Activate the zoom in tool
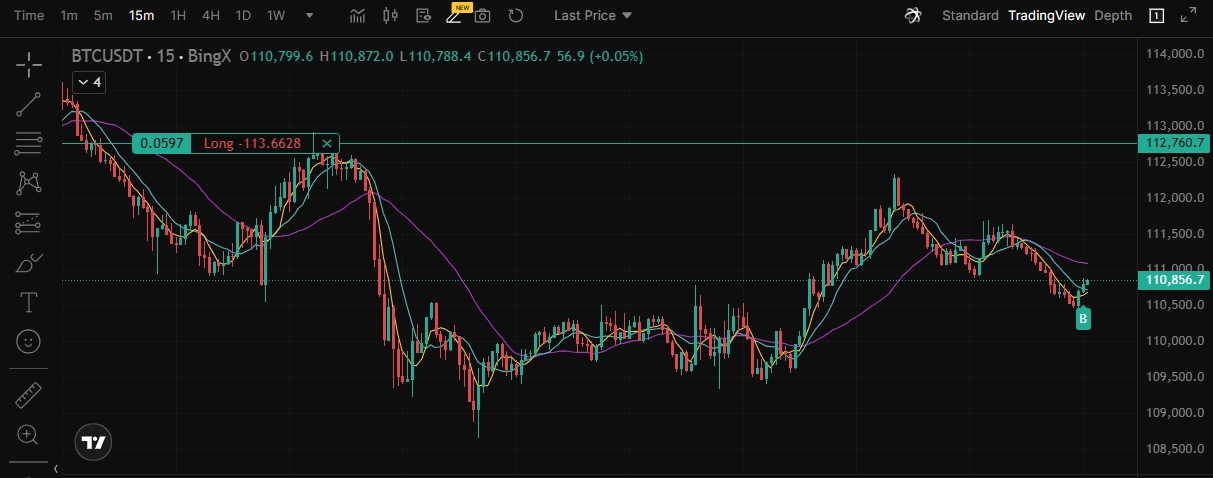Viewport: 1213px width, 478px height. 29,435
